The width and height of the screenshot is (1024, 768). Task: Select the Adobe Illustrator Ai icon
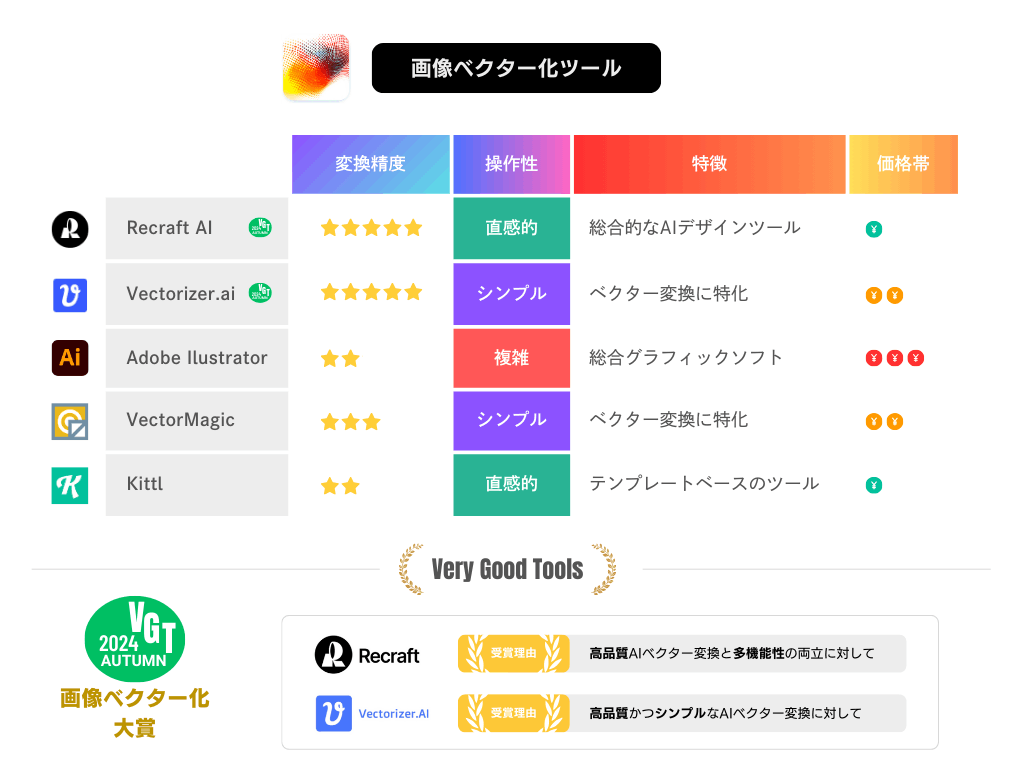pyautogui.click(x=70, y=358)
